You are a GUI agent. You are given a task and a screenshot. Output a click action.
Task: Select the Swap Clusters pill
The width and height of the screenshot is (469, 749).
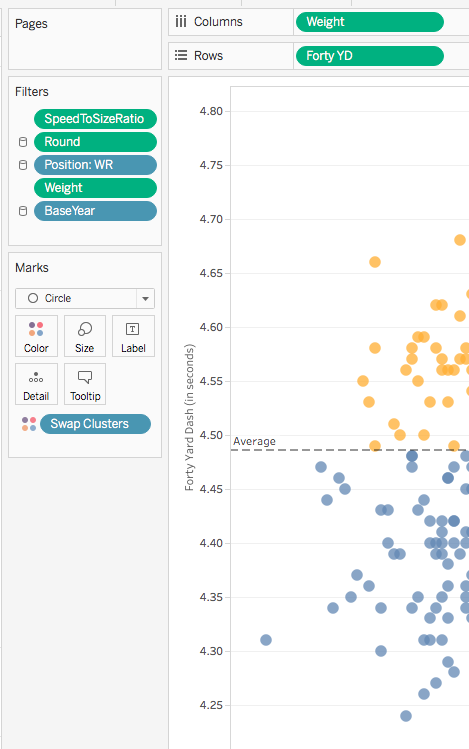pos(96,424)
